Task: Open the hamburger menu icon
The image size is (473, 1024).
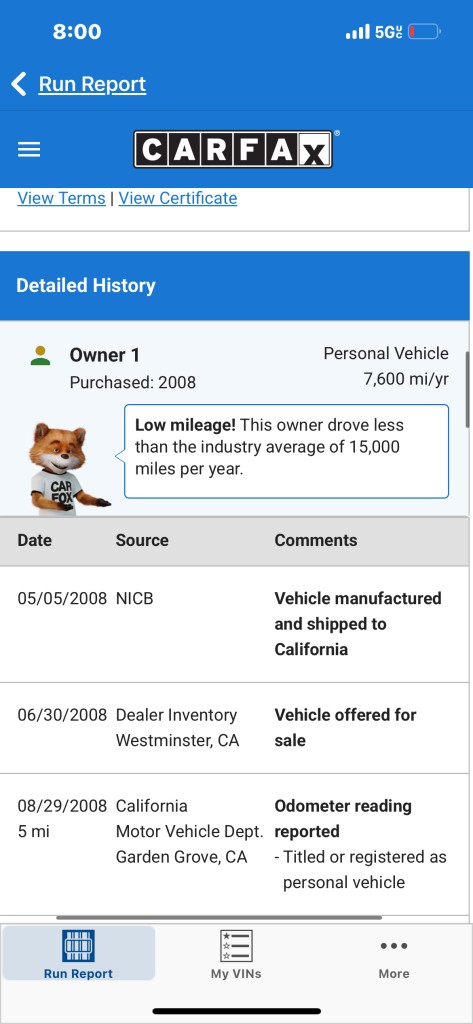Action: [x=29, y=150]
